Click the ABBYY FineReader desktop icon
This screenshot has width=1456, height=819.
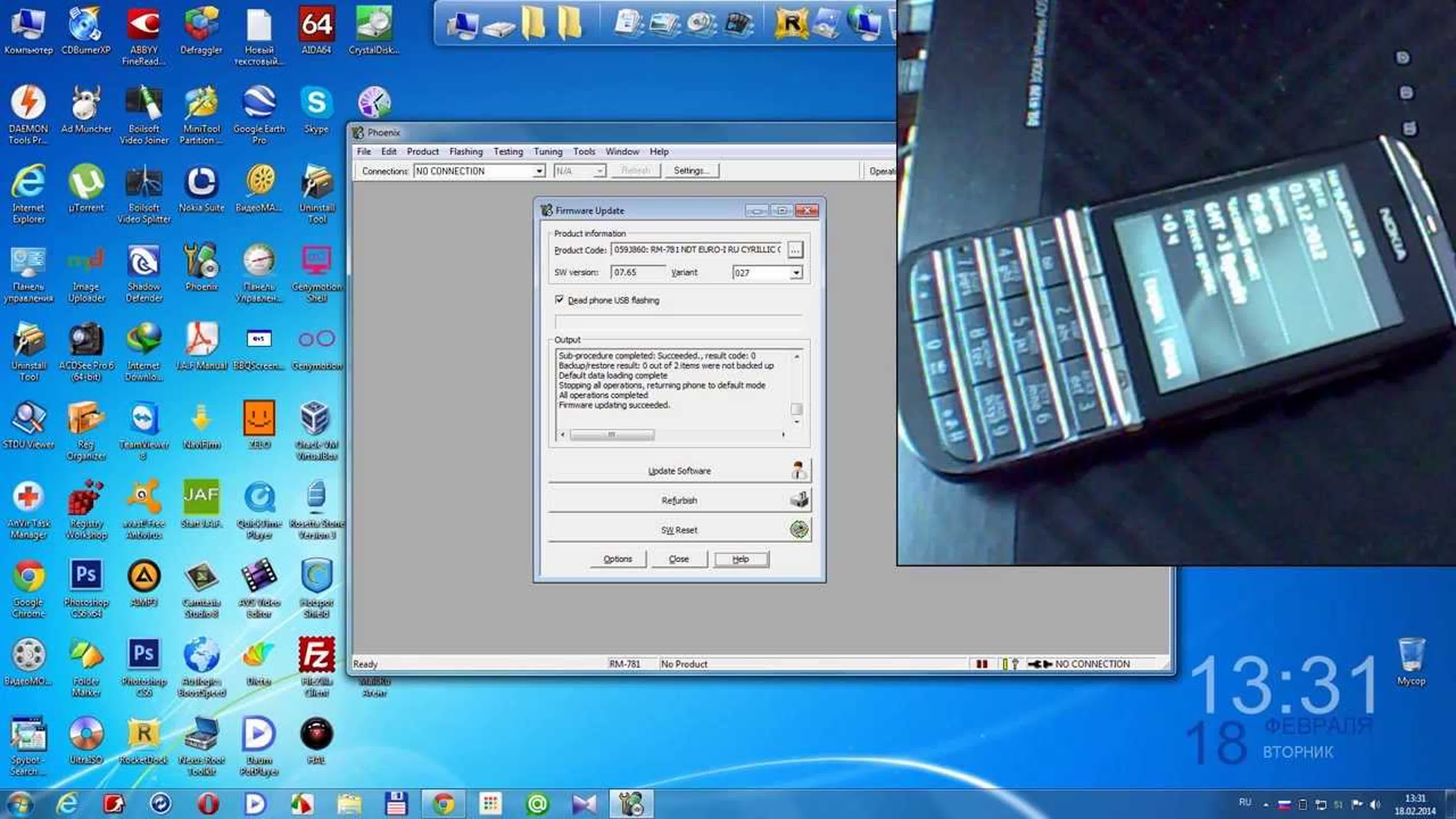coord(144,36)
